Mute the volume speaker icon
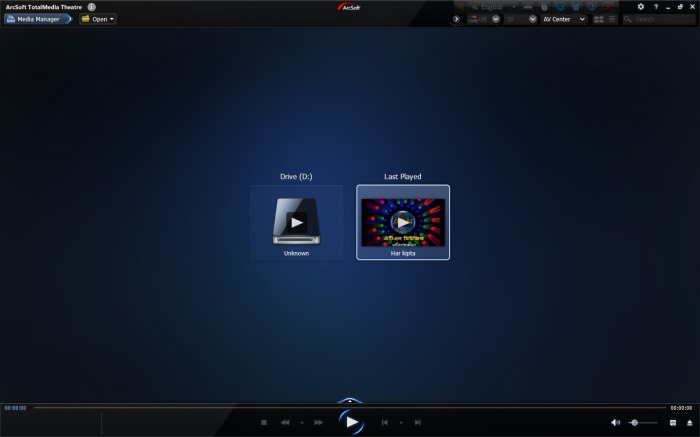Viewport: 700px width, 437px height. (x=615, y=422)
